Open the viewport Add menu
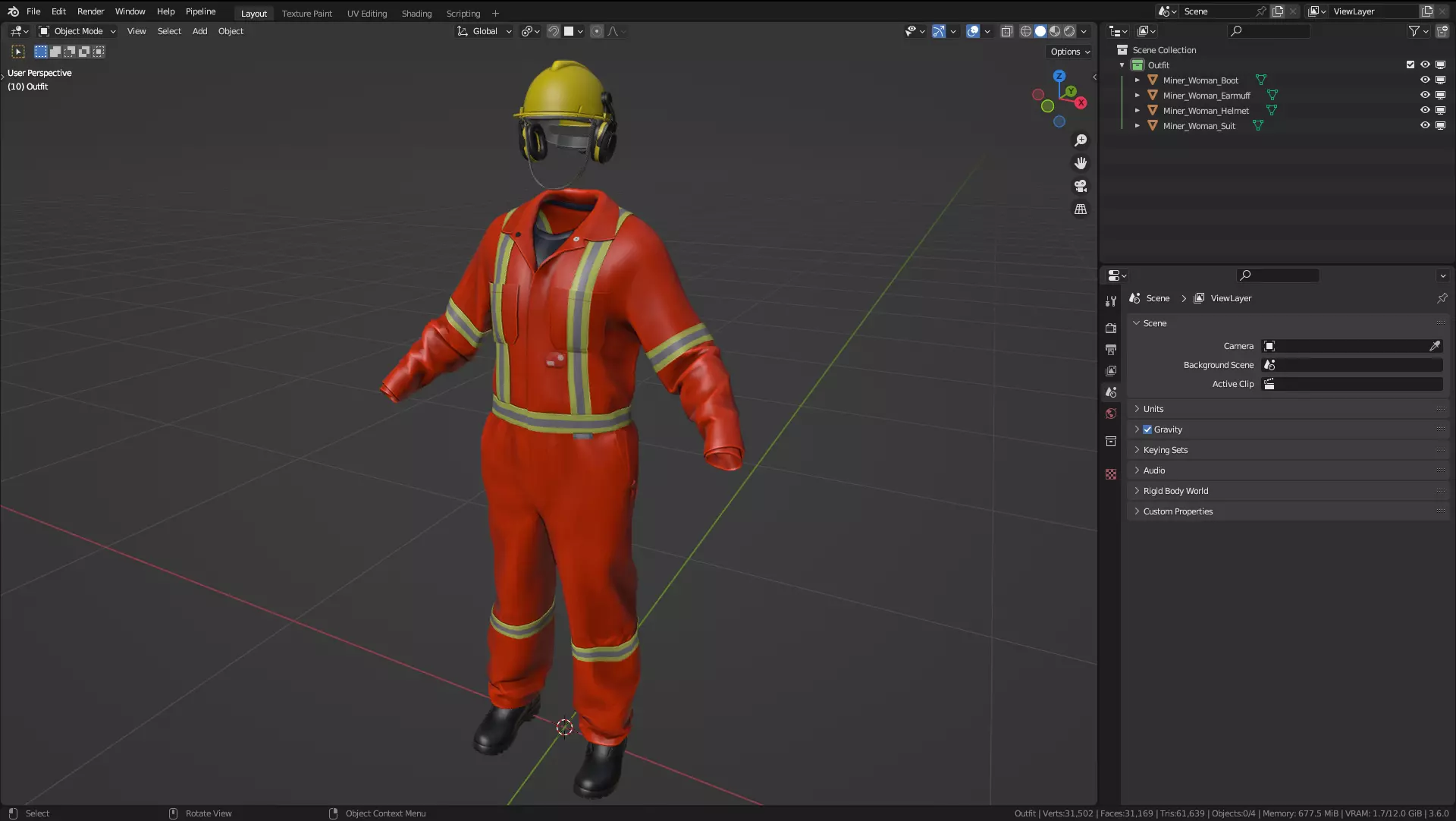The image size is (1456, 821). click(x=199, y=31)
